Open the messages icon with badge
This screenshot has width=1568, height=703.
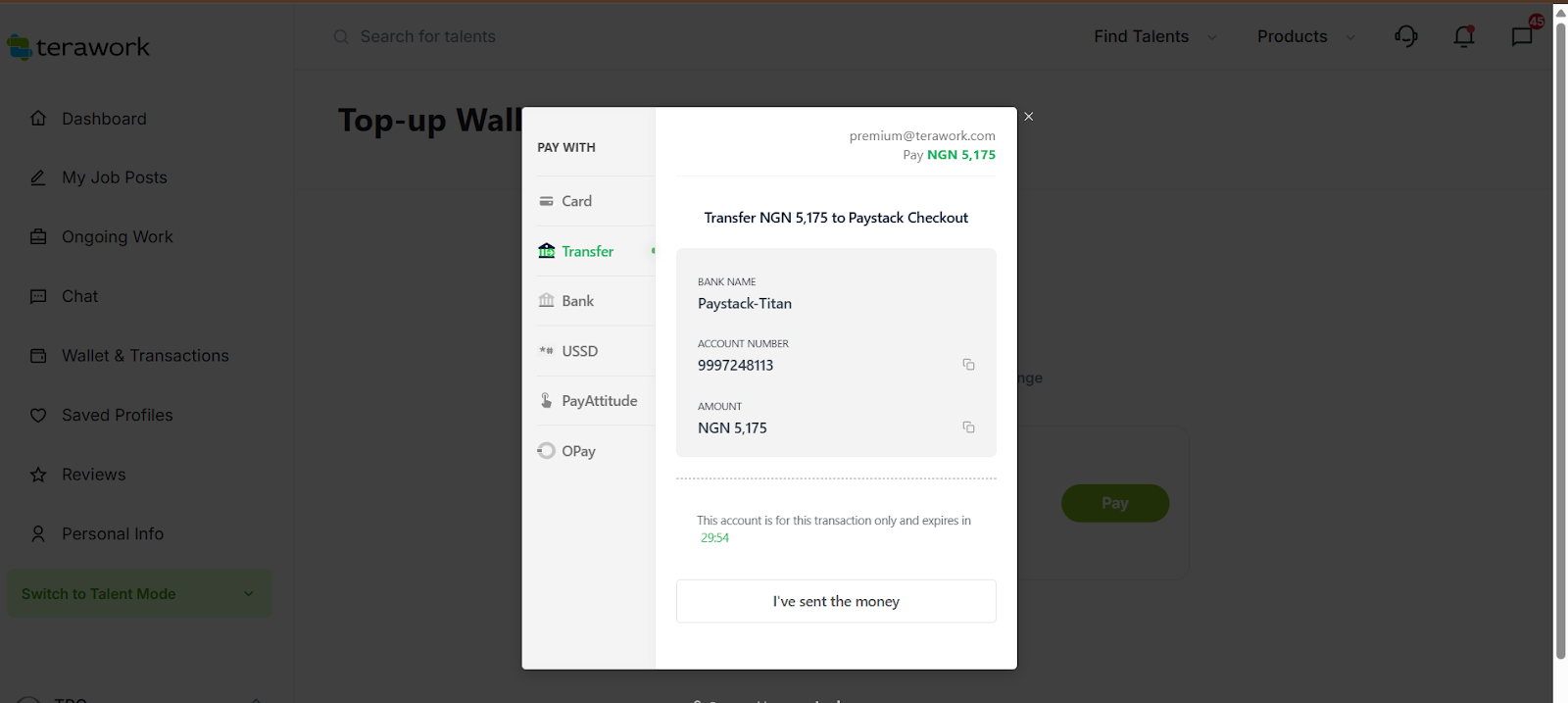(1522, 36)
